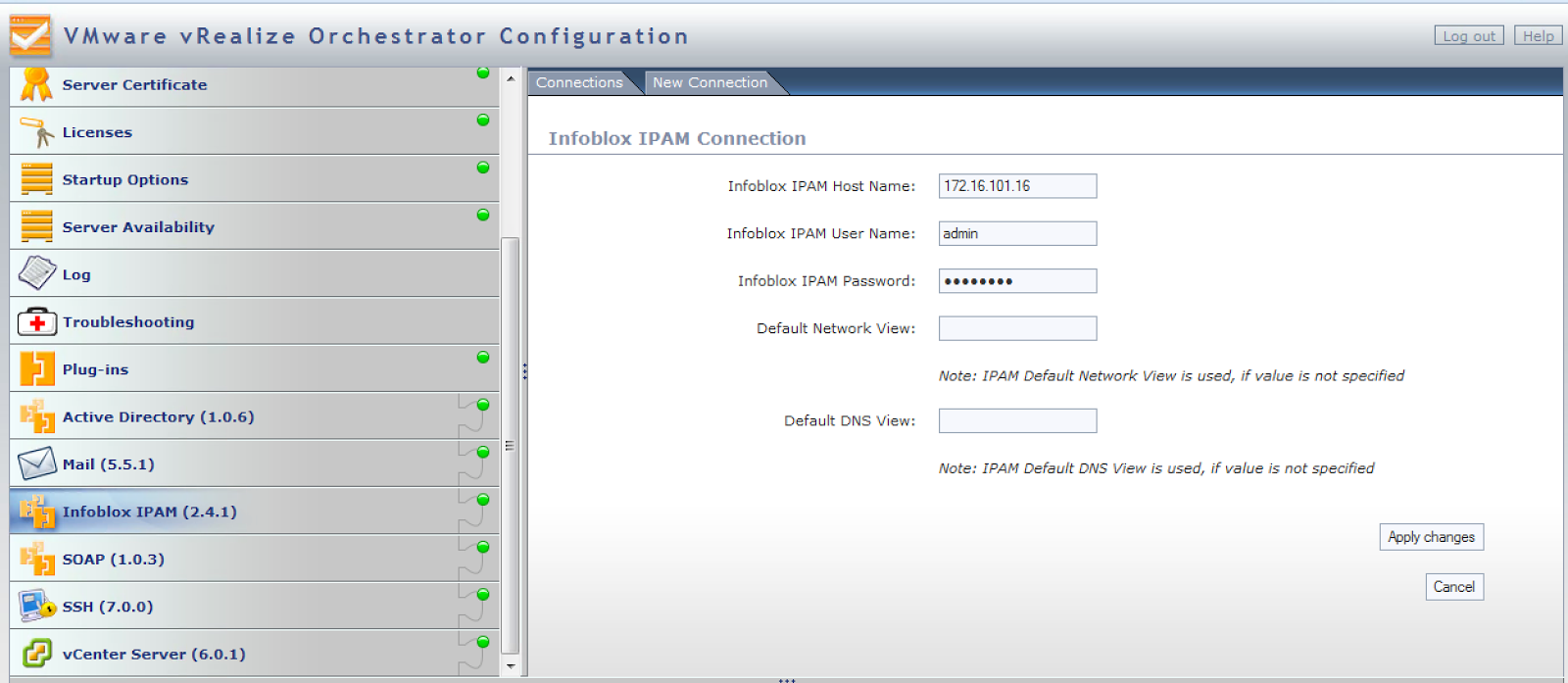Focus the Infoblox IPAM Password field

pos(1017,281)
